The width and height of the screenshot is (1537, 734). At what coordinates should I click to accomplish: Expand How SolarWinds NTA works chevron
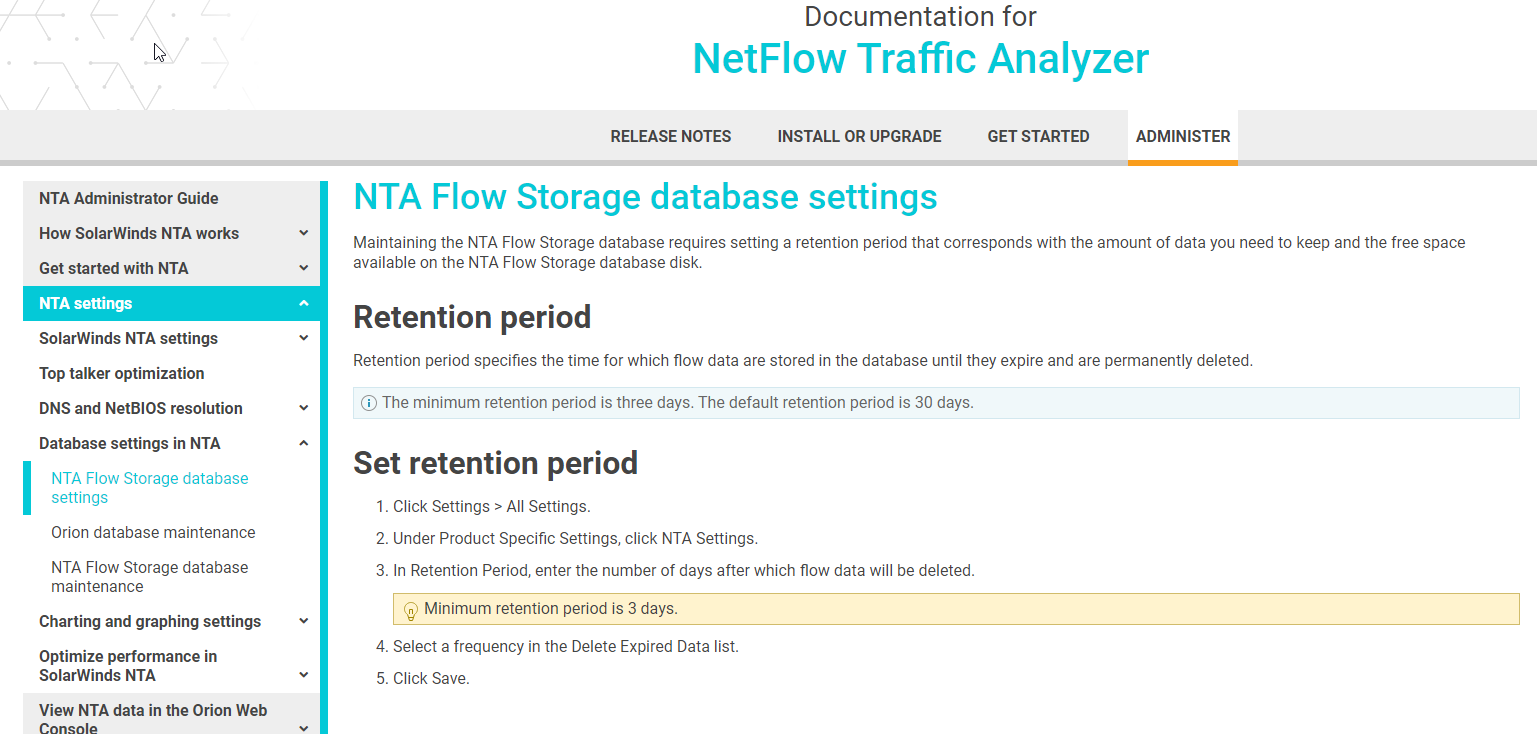pos(304,233)
